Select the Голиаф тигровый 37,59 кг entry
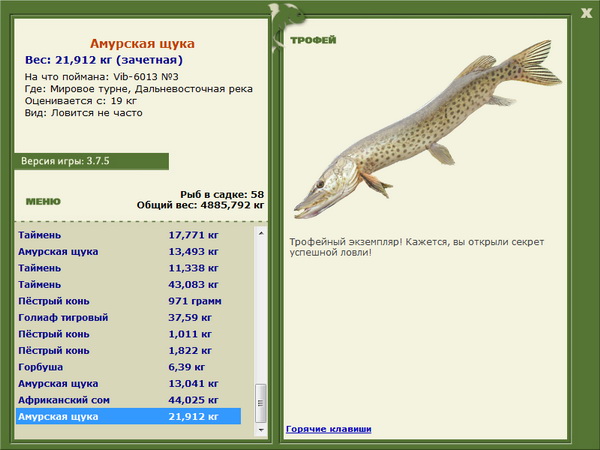This screenshot has height=450, width=600. (x=129, y=318)
